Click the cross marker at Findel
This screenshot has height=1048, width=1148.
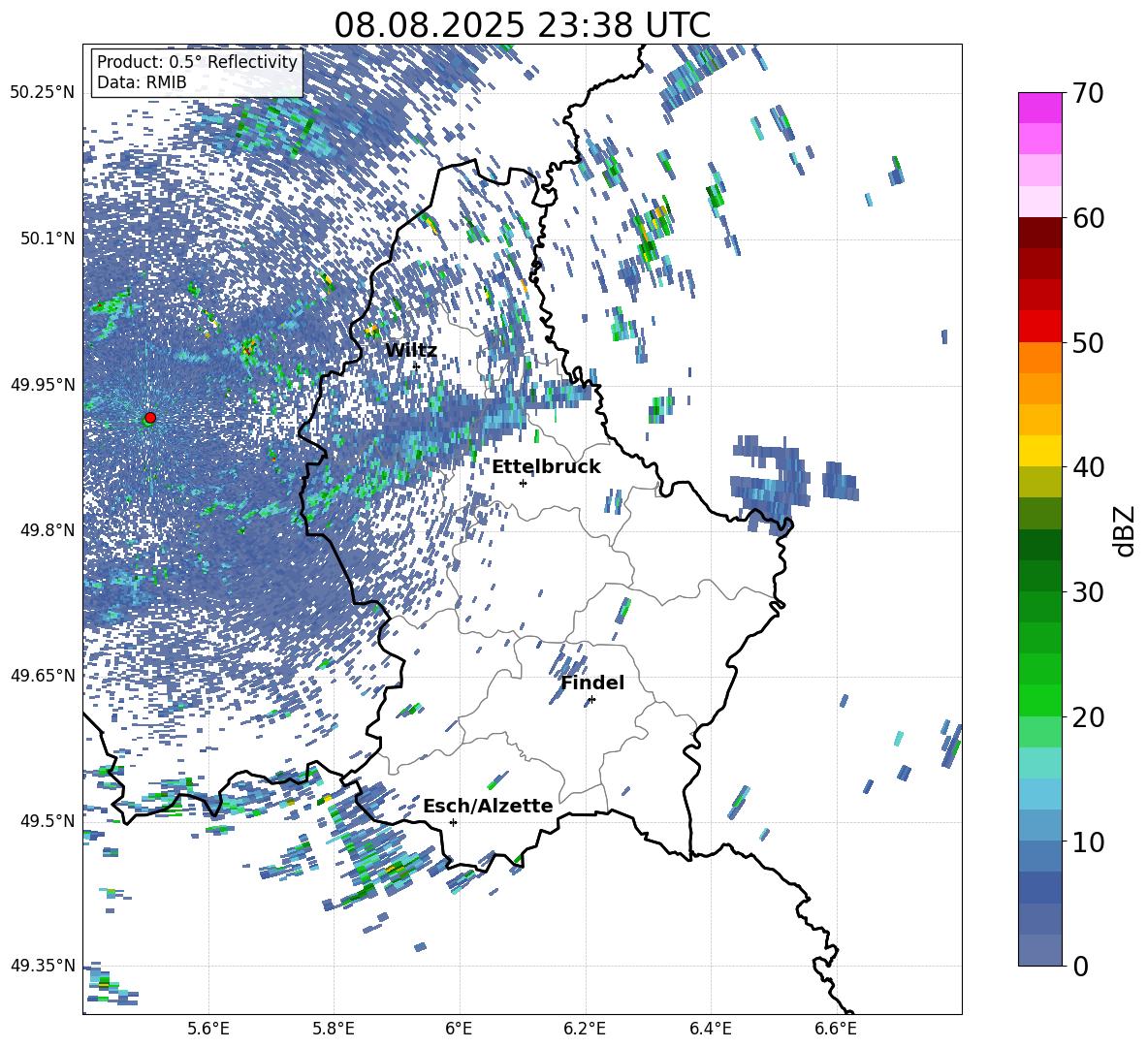(591, 700)
